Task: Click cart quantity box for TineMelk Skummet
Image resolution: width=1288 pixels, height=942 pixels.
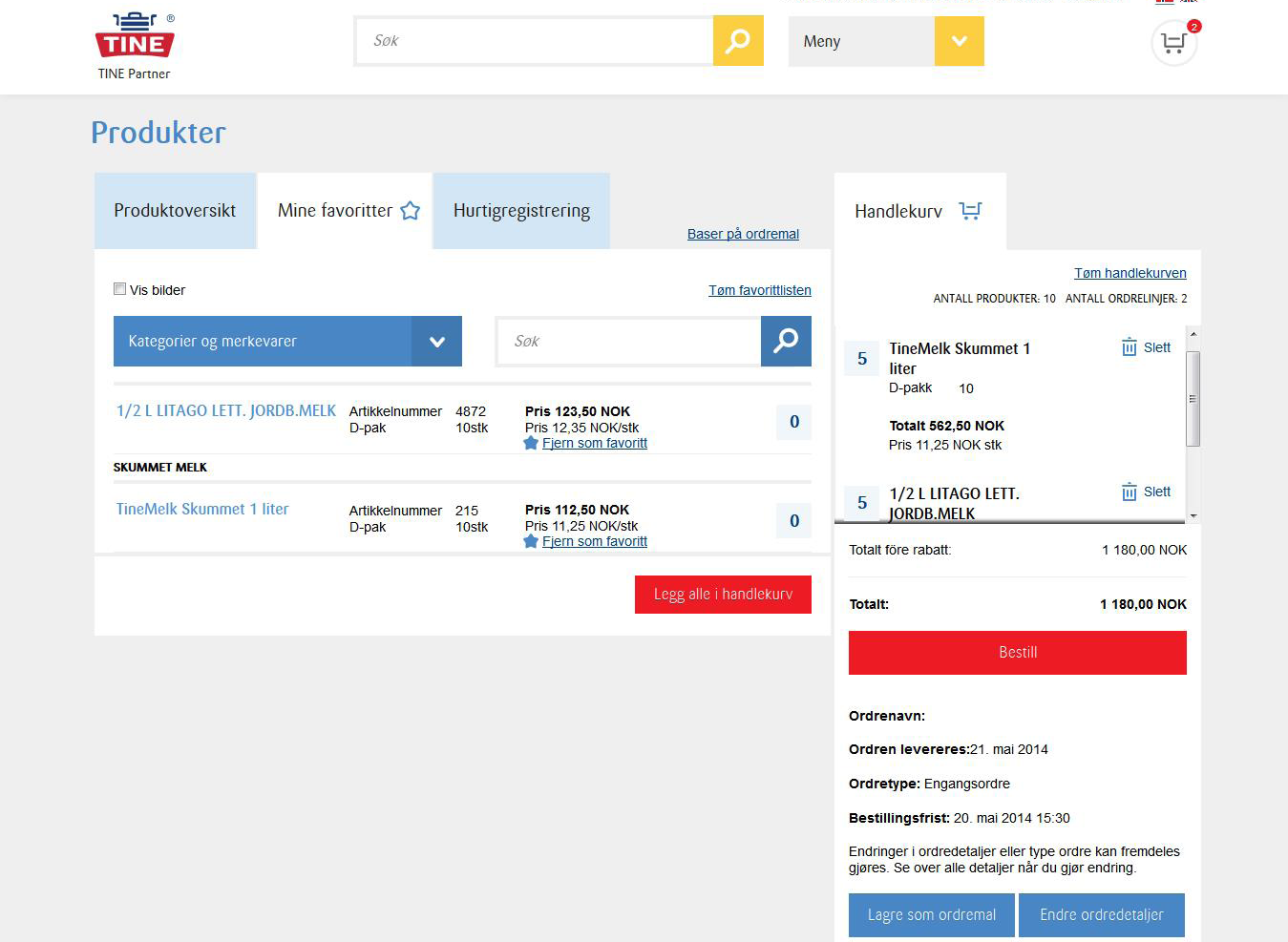Action: 862,359
